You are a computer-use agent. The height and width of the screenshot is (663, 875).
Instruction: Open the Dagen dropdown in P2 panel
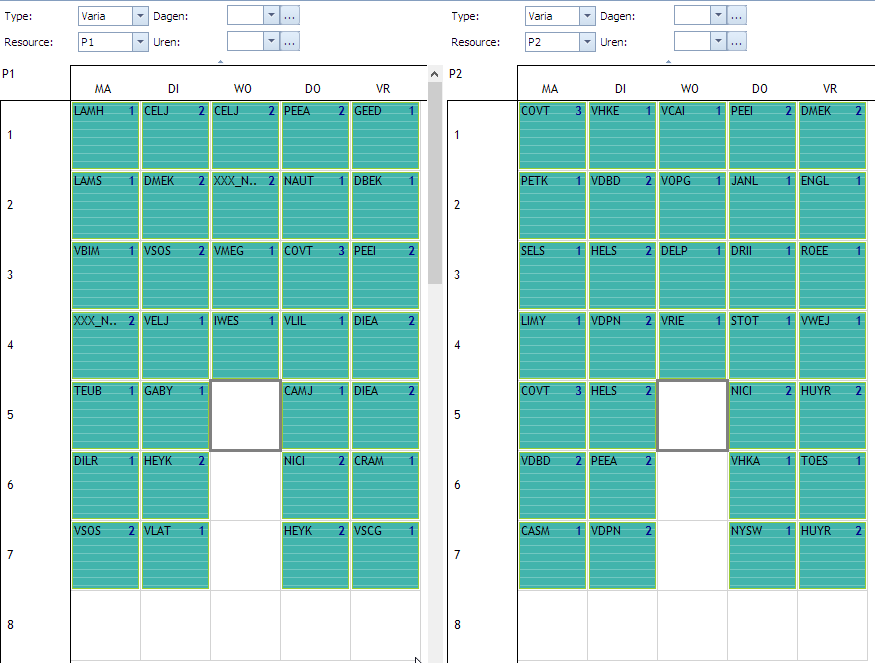[718, 16]
